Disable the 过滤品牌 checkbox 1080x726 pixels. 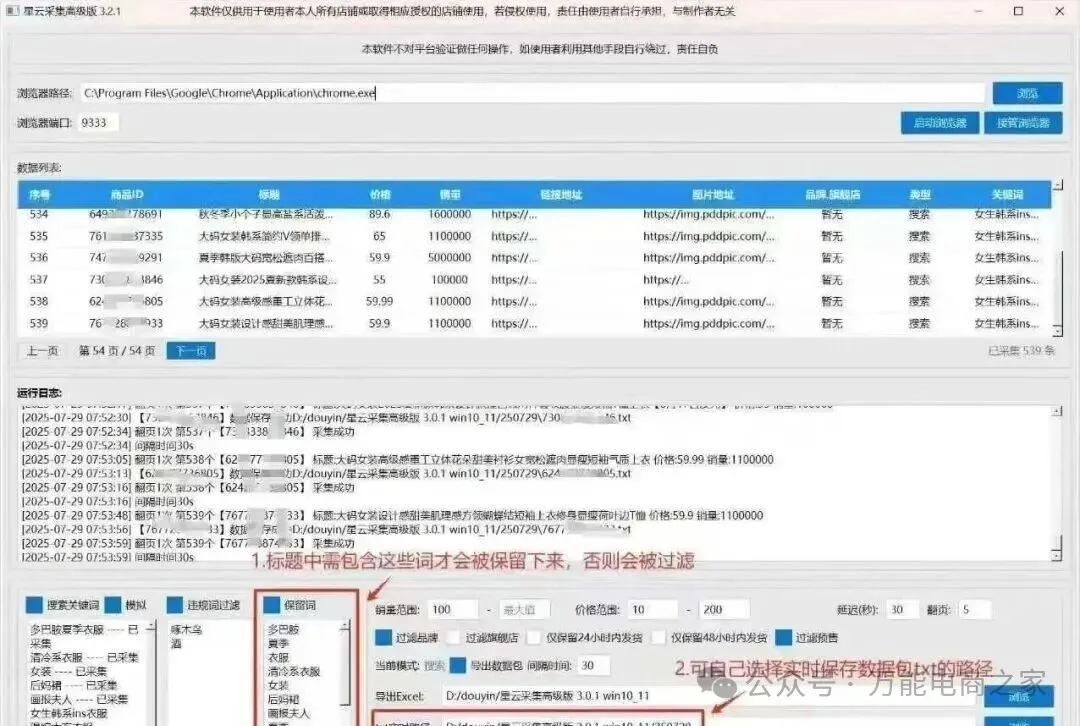pyautogui.click(x=383, y=637)
